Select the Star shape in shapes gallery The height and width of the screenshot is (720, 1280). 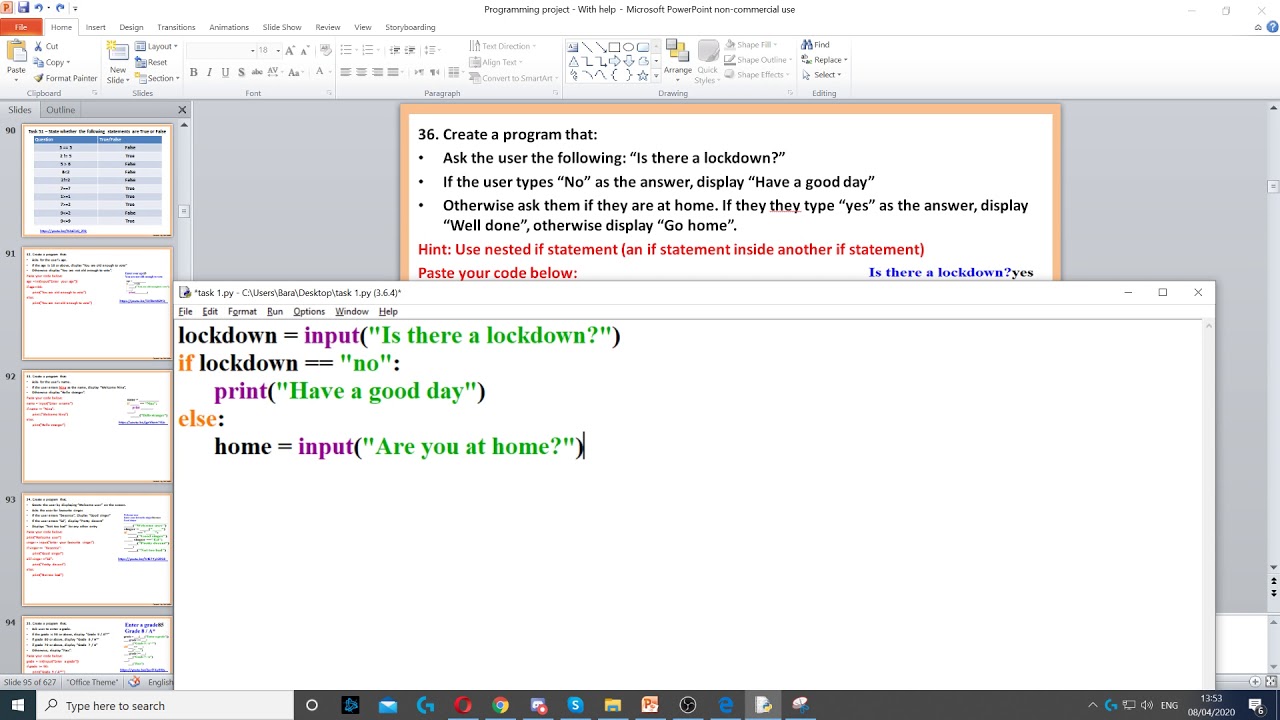point(642,75)
